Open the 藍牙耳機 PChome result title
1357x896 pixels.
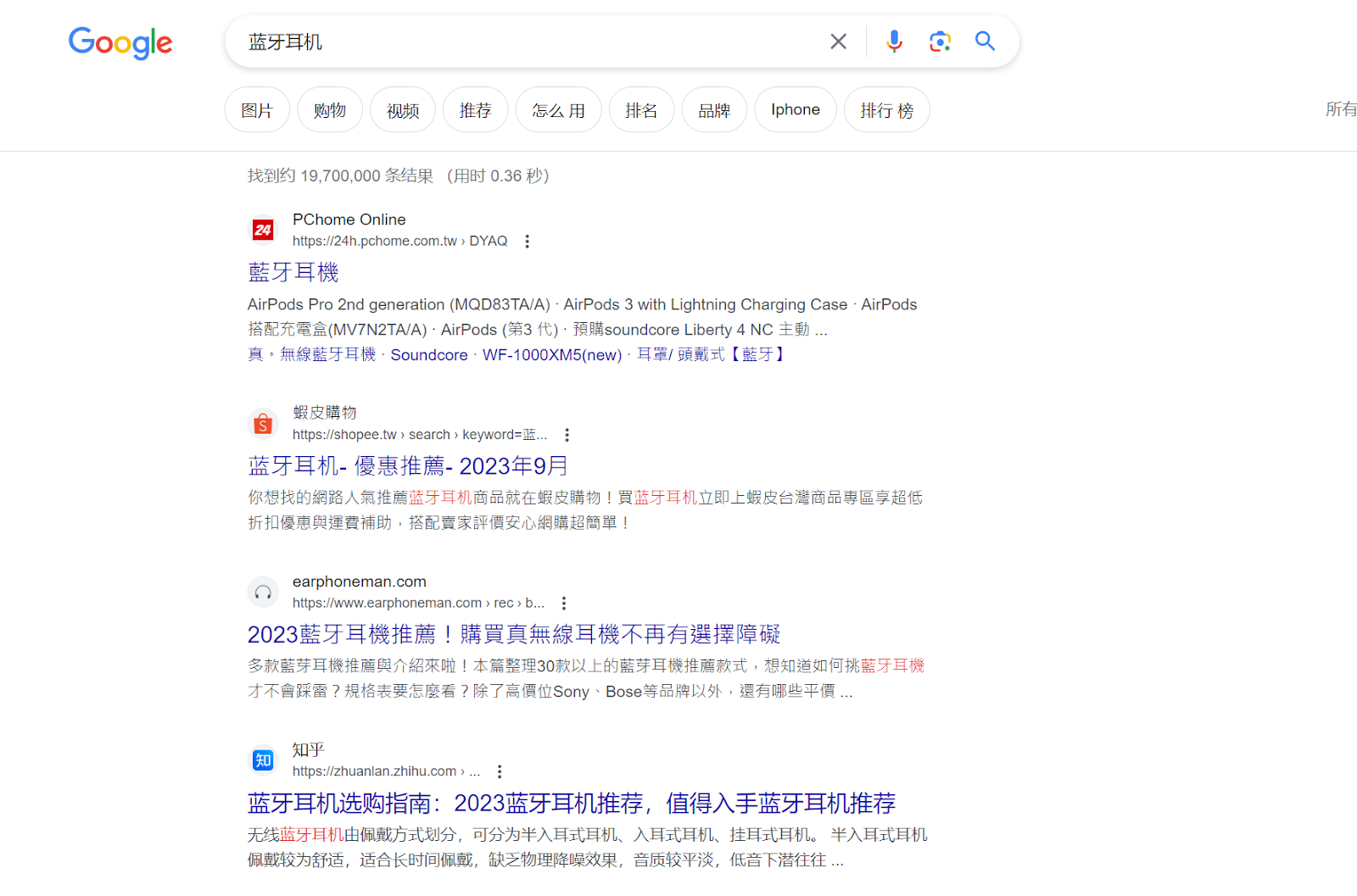(293, 272)
